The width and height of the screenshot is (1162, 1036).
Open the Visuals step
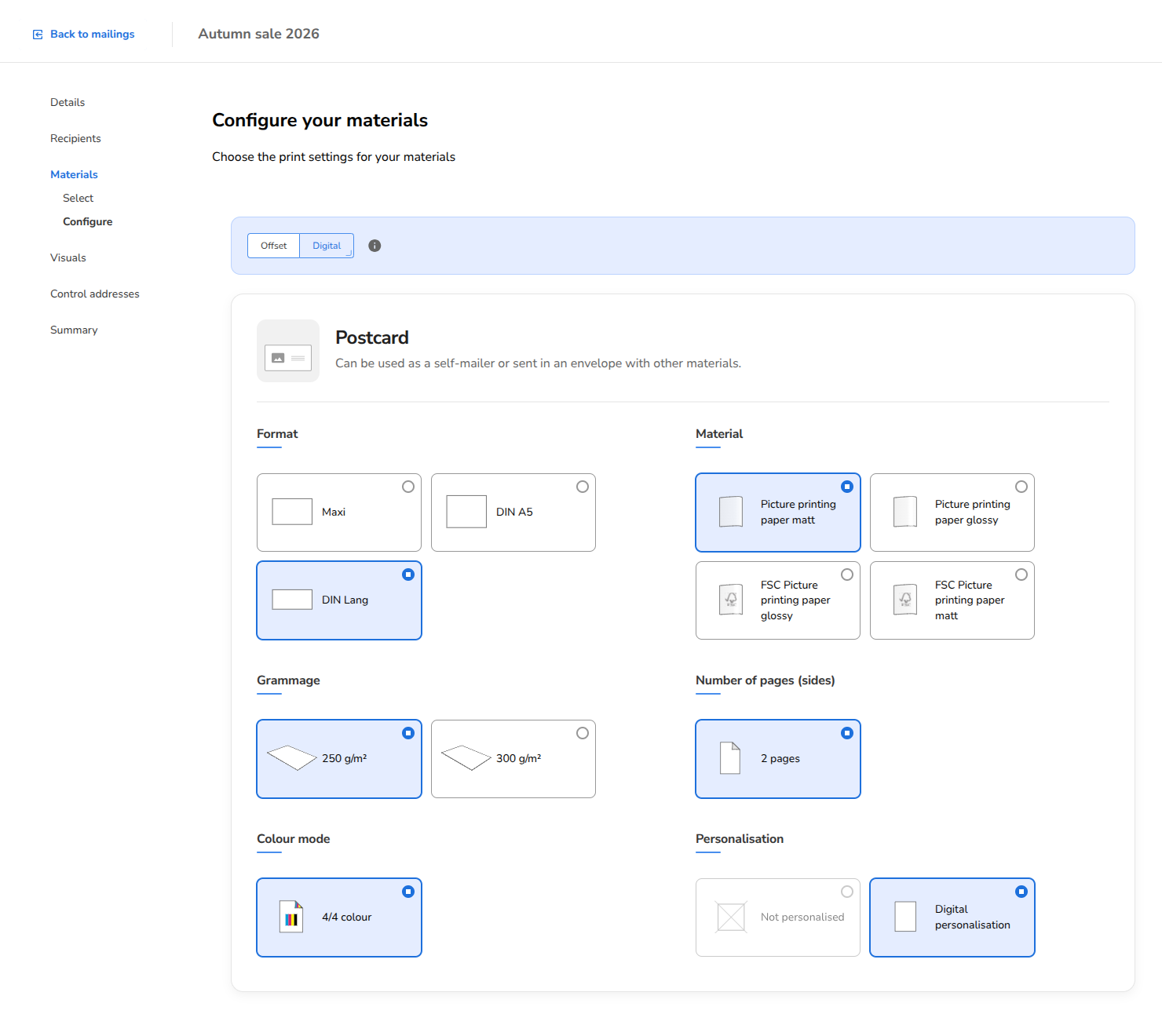68,257
